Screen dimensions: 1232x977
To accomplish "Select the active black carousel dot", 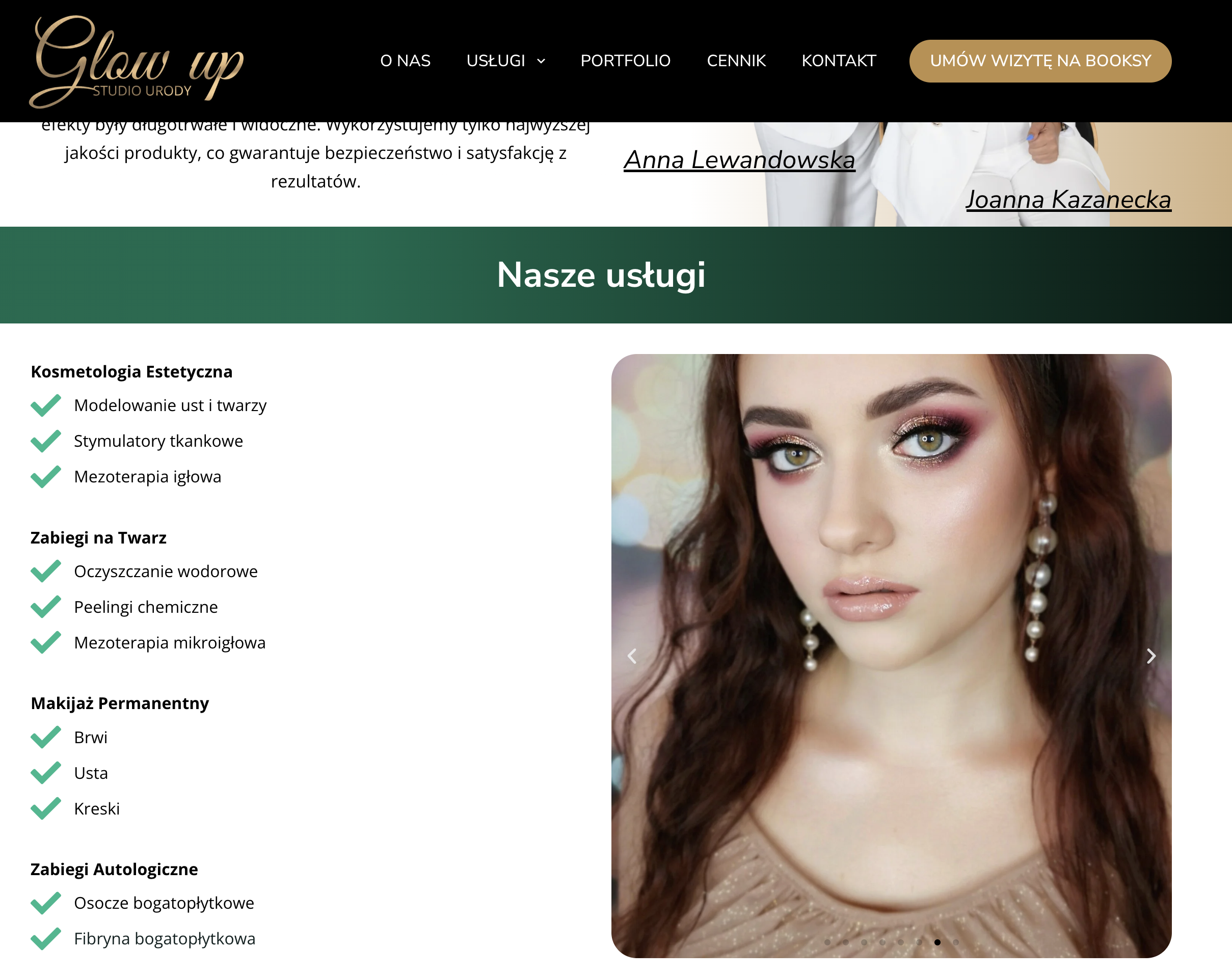I will pyautogui.click(x=937, y=942).
